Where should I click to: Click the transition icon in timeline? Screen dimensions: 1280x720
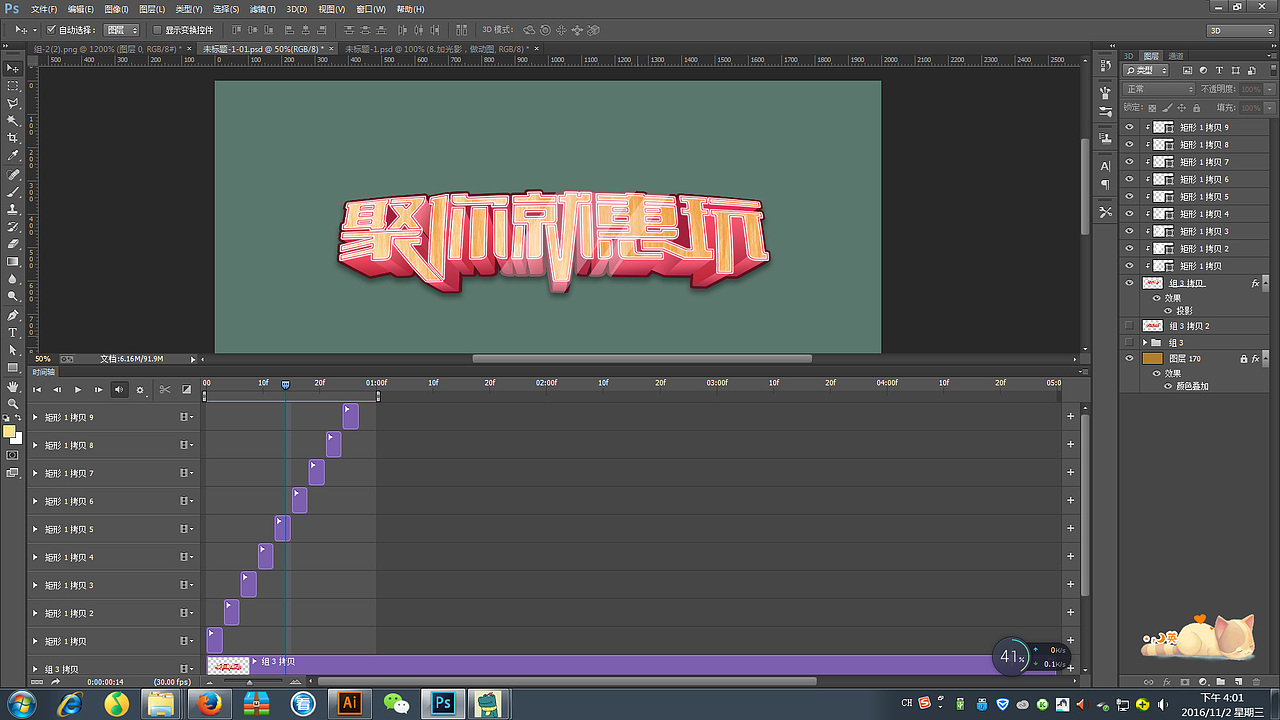tap(186, 390)
